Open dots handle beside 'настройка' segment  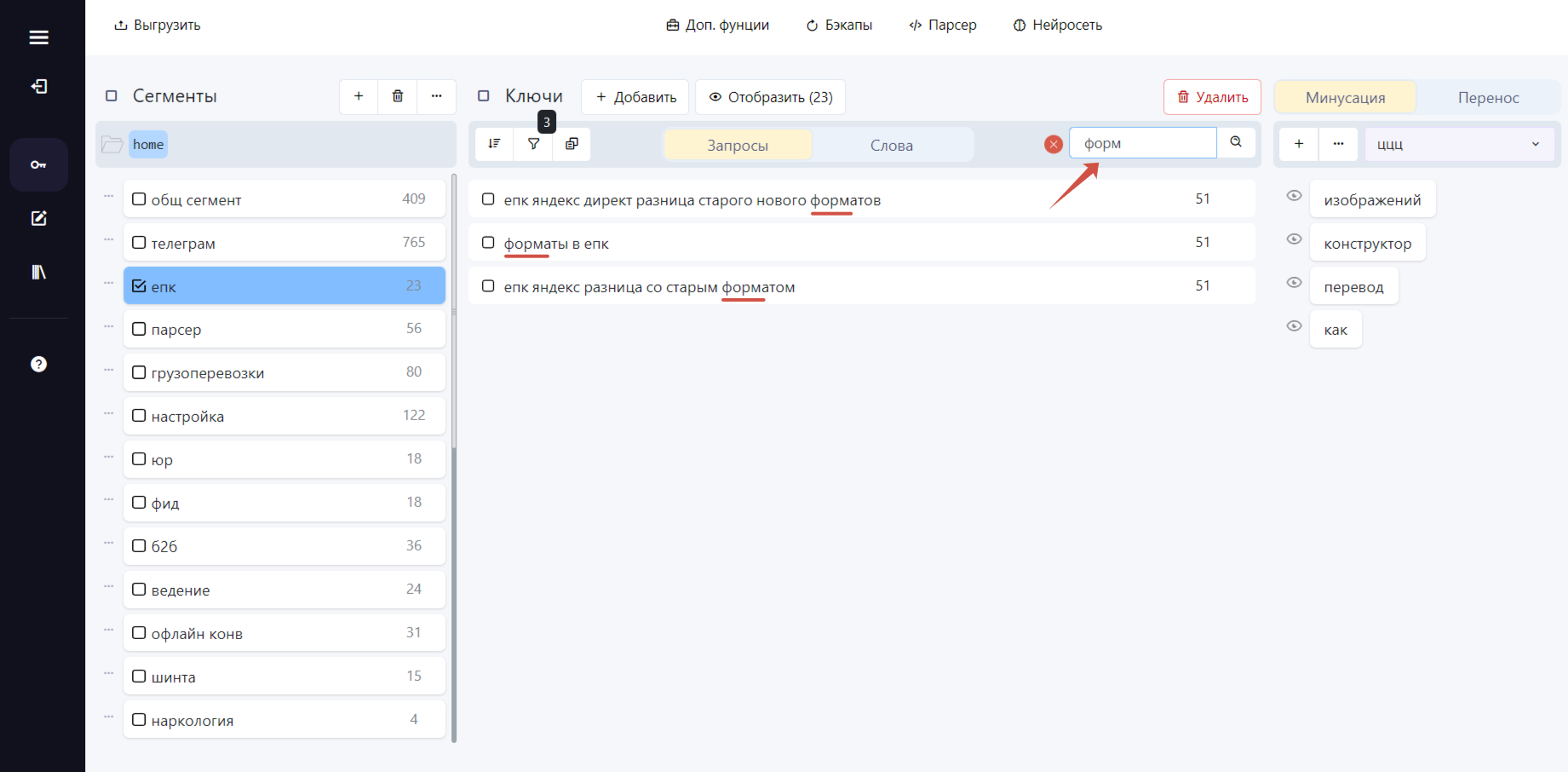[x=109, y=413]
